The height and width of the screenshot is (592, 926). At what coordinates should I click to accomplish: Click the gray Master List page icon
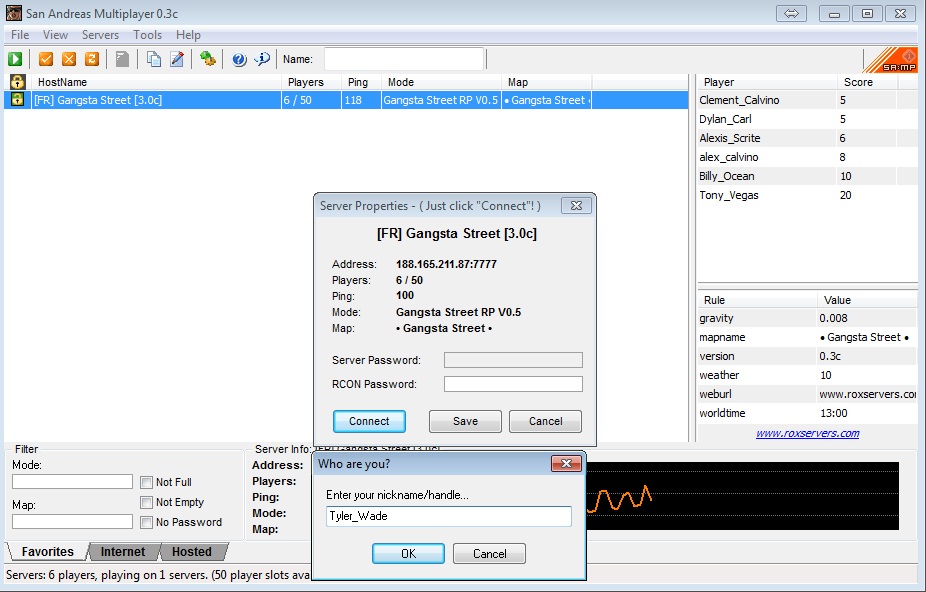(122, 59)
